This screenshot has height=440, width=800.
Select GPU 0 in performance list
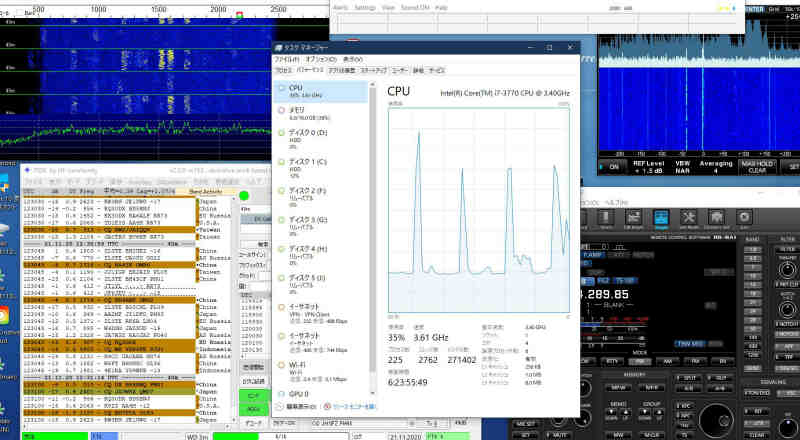[x=300, y=394]
